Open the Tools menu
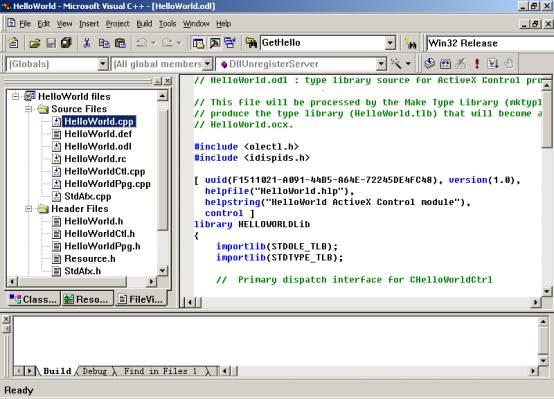The width and height of the screenshot is (554, 399). pos(167,24)
